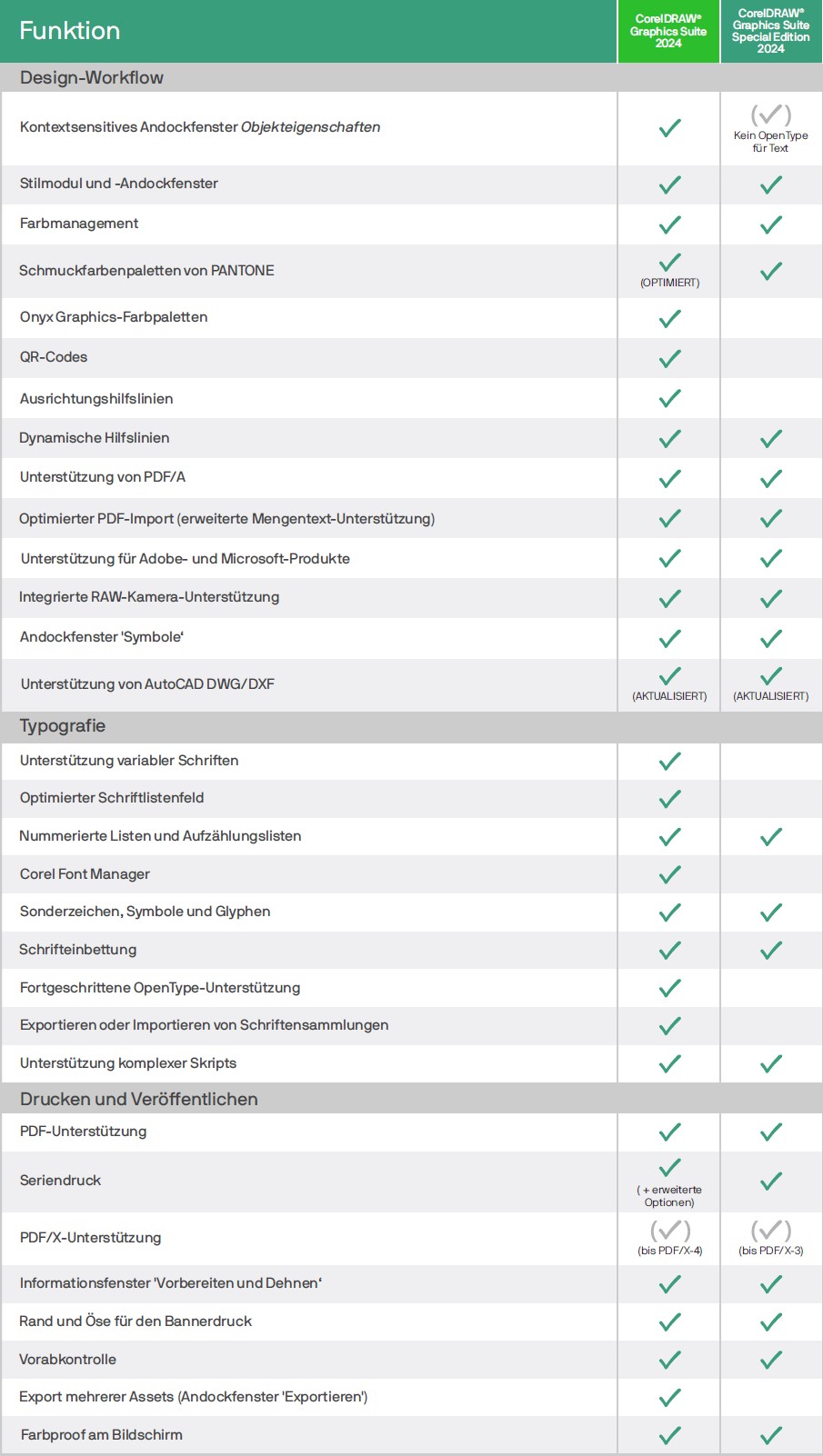Select the "Typografie" section header

(63, 725)
